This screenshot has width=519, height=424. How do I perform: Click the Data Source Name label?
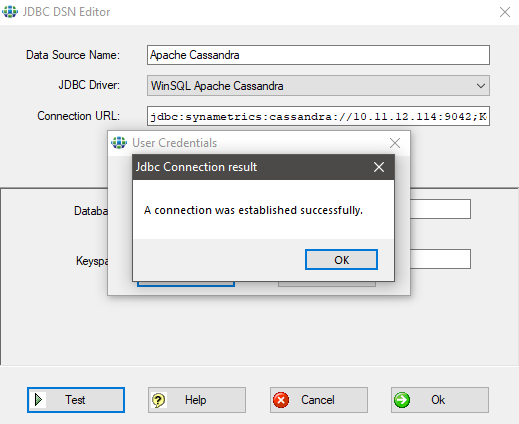pos(73,55)
